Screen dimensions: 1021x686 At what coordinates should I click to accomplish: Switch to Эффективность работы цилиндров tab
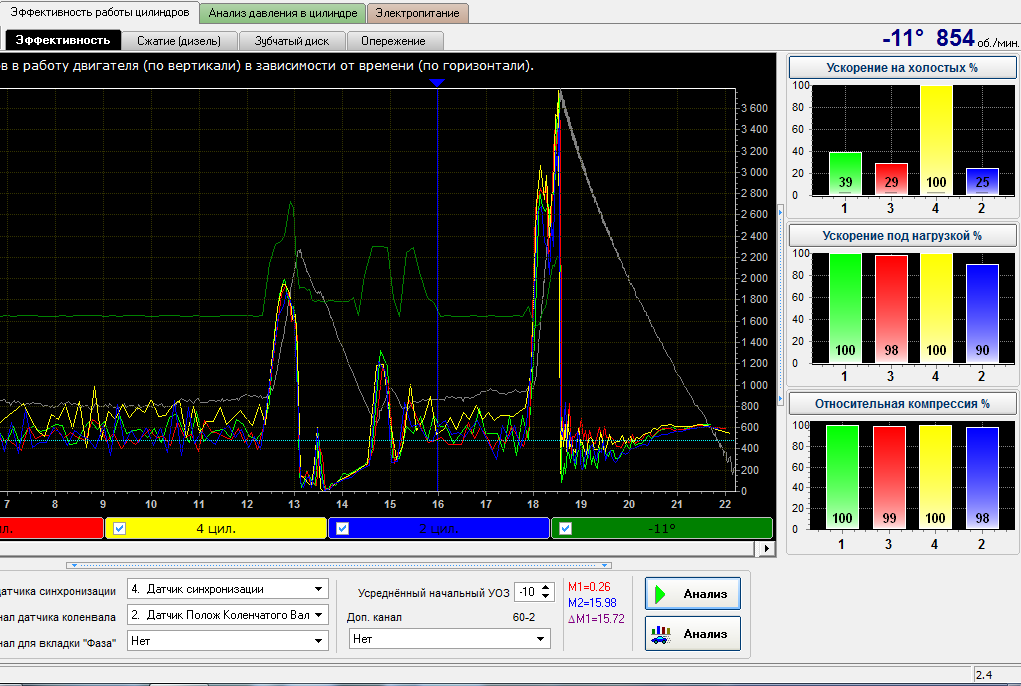coord(100,12)
